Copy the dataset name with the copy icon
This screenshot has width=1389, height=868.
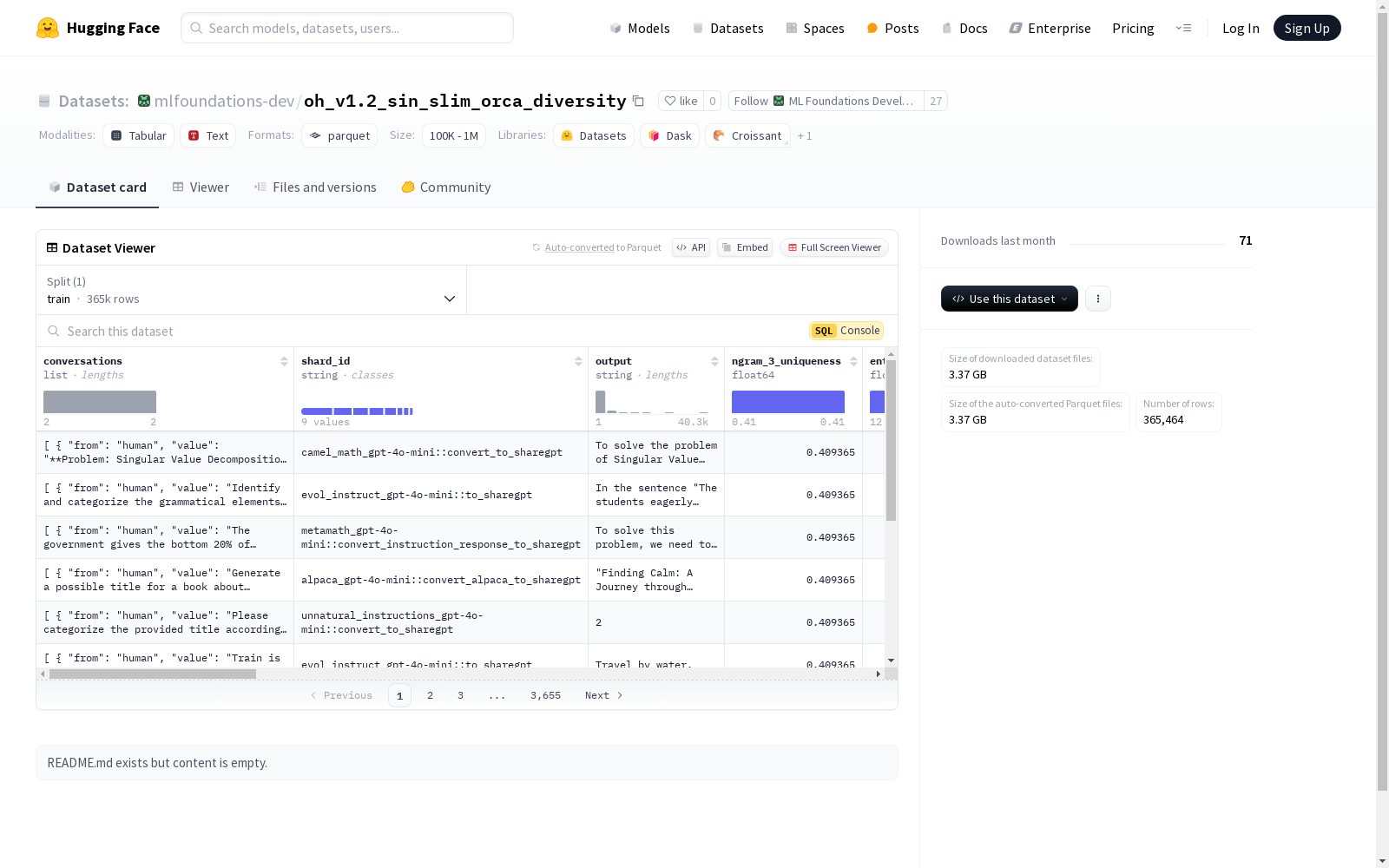click(638, 101)
